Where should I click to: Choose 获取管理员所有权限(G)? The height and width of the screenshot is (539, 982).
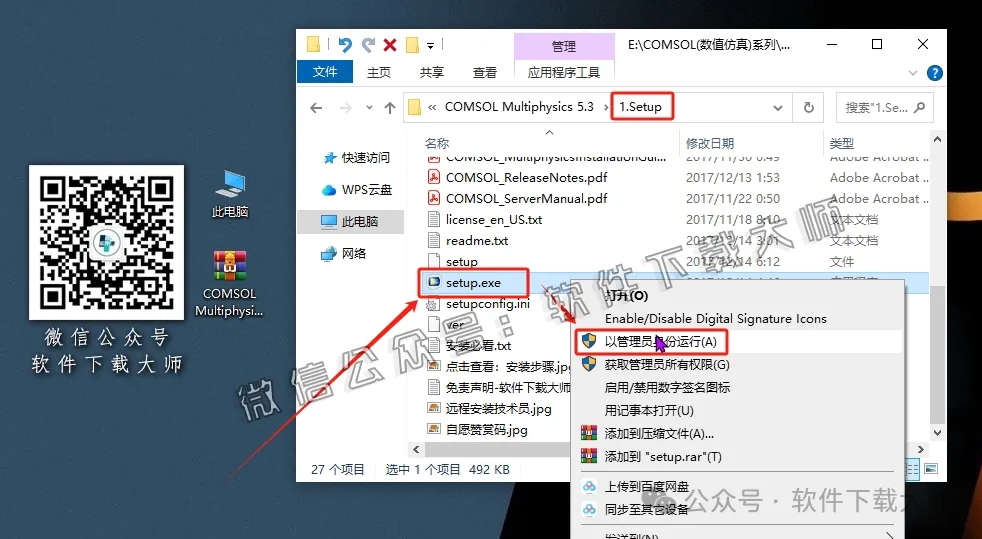coord(667,365)
